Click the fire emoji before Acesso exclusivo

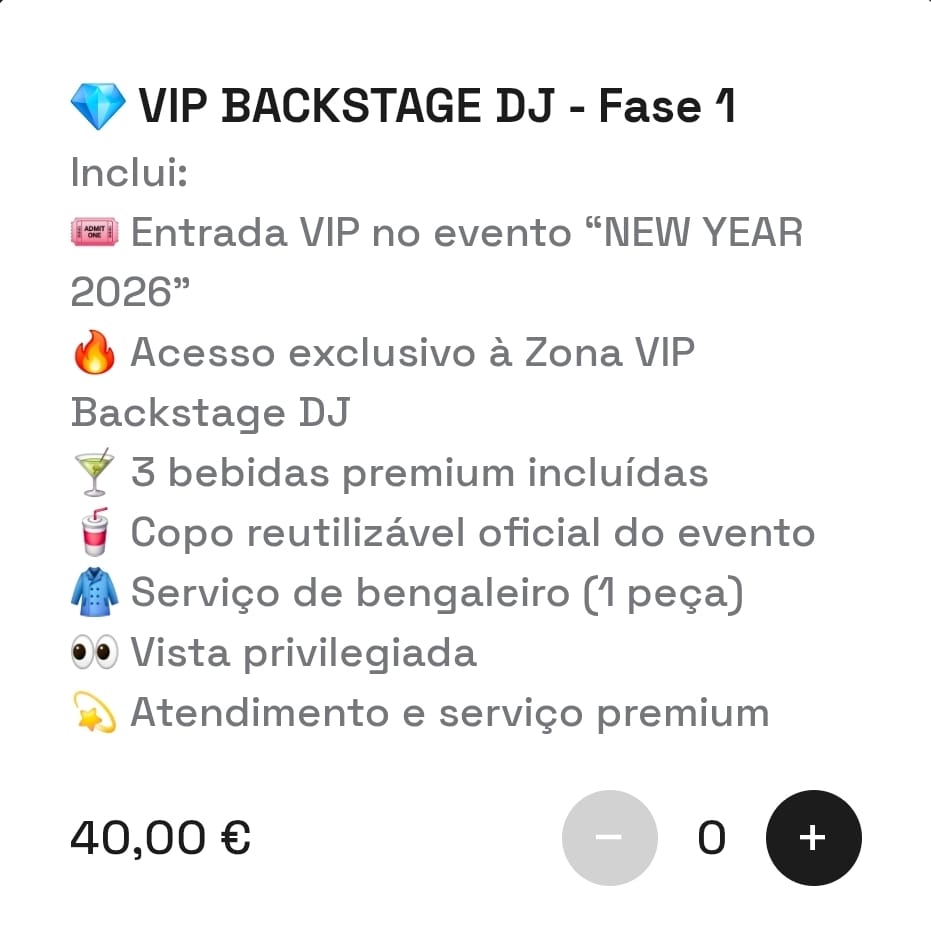pyautogui.click(x=95, y=353)
